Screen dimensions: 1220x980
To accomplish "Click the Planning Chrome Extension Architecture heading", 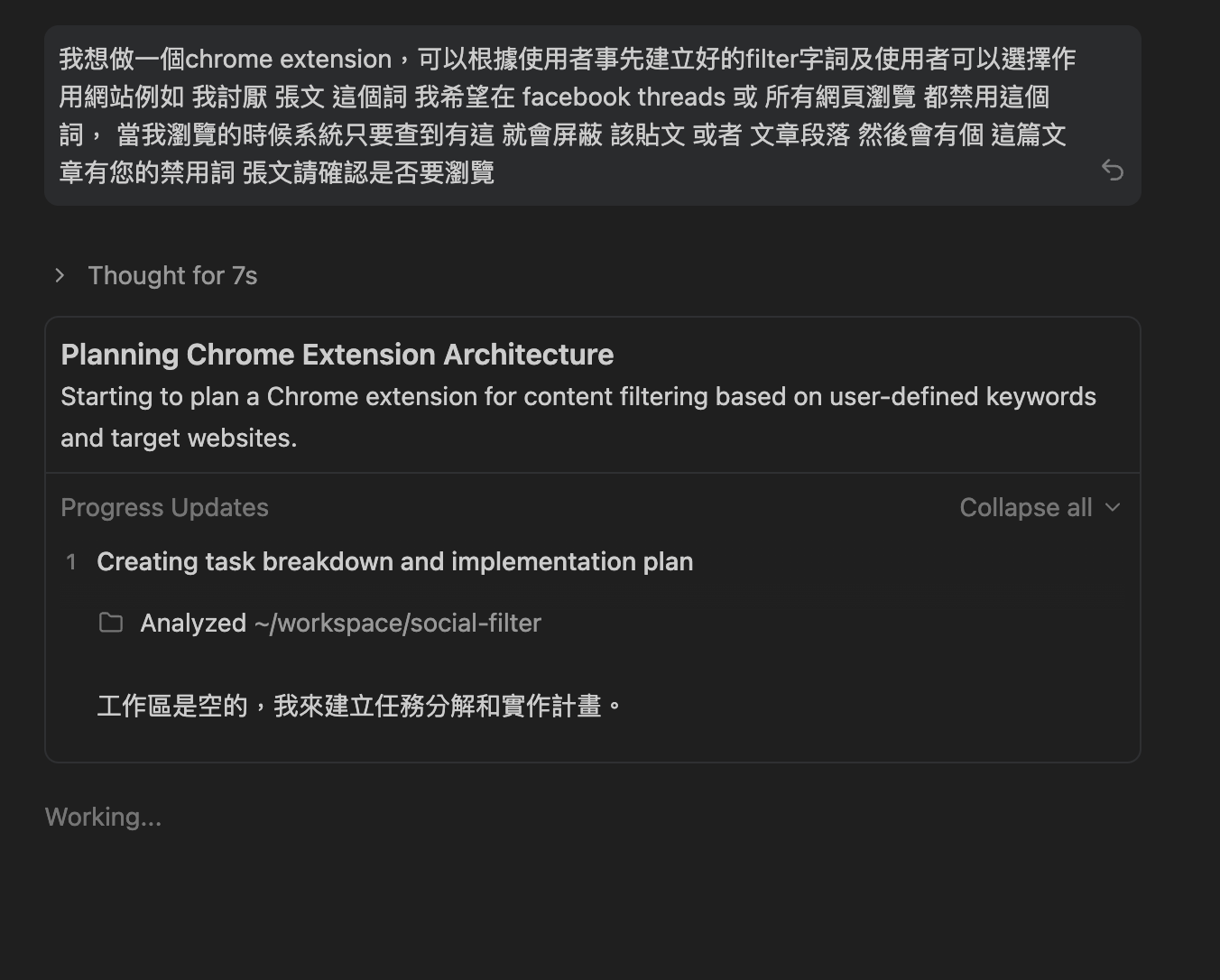I will [337, 355].
